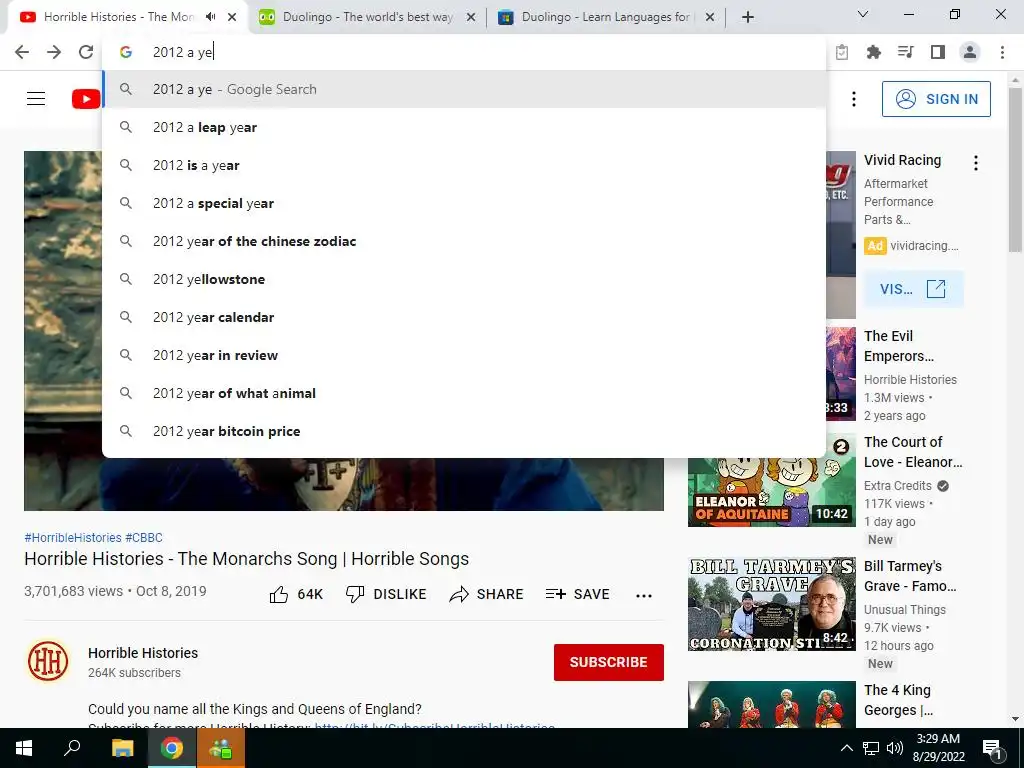Screen dimensions: 1024x768
Task: Open YouTube settings three-dot menu
Action: click(x=854, y=99)
